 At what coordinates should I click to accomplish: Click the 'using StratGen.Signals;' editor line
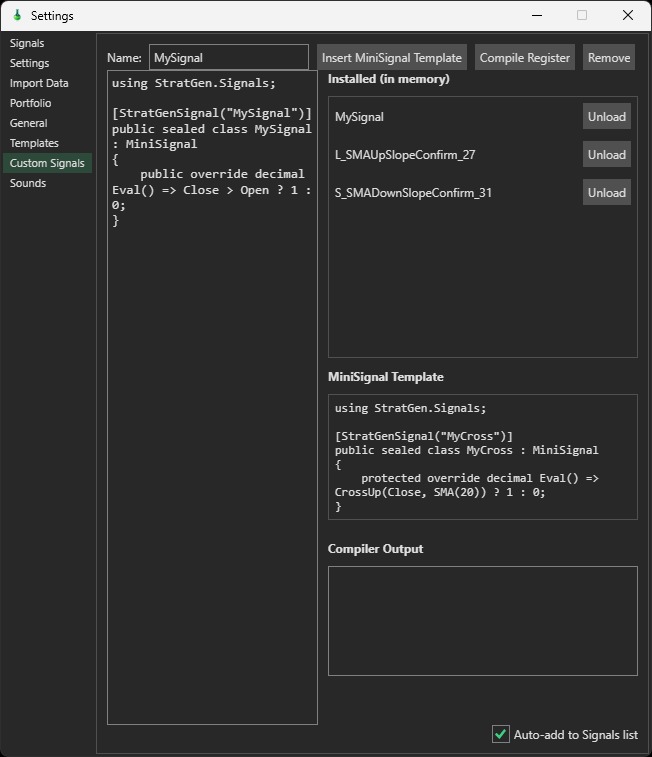point(194,83)
